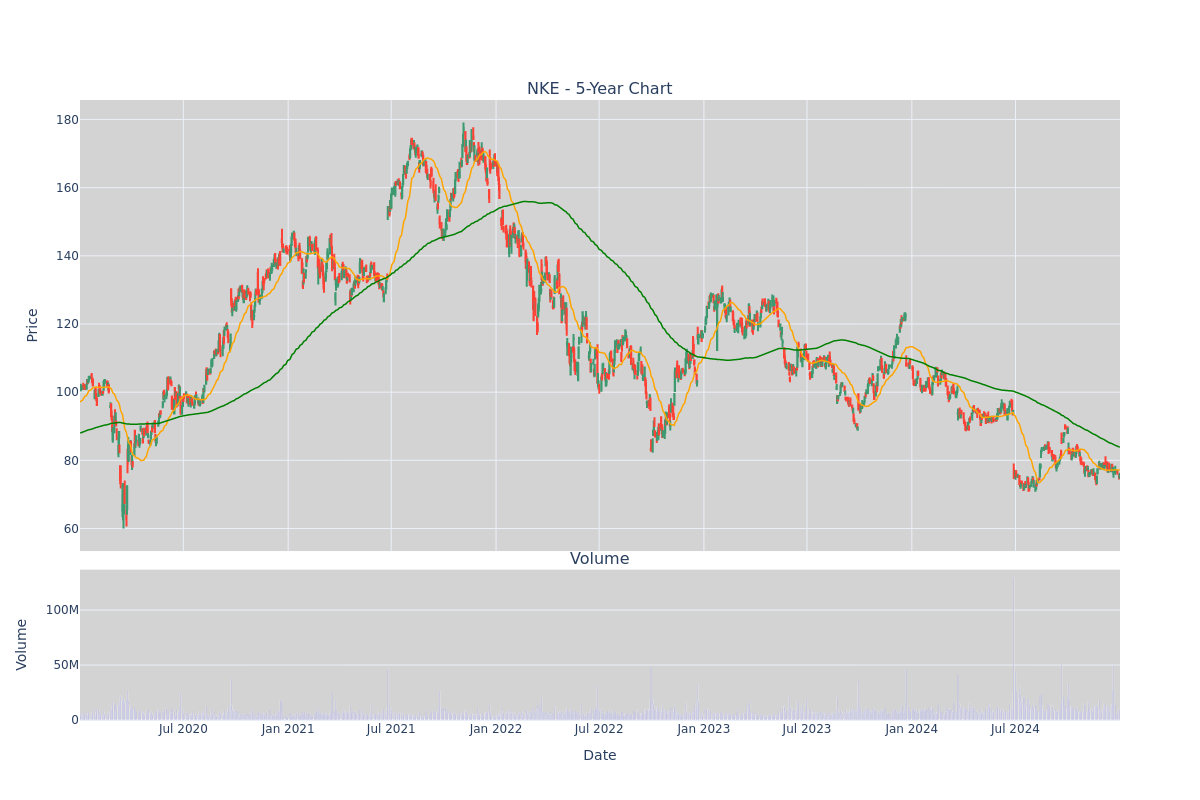This screenshot has width=1200, height=800.
Task: Click the 50M volume tick label
Action: [x=66, y=665]
